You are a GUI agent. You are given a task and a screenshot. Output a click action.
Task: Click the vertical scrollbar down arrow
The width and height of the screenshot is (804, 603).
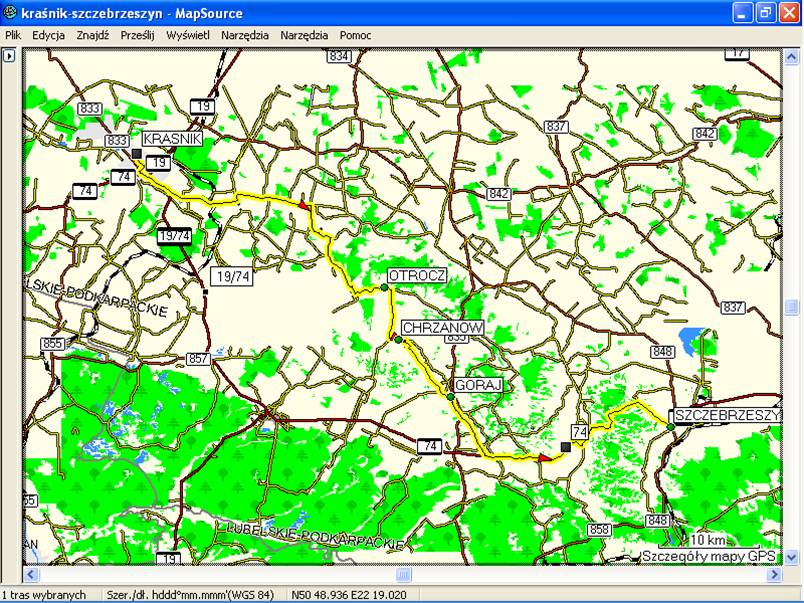point(791,557)
